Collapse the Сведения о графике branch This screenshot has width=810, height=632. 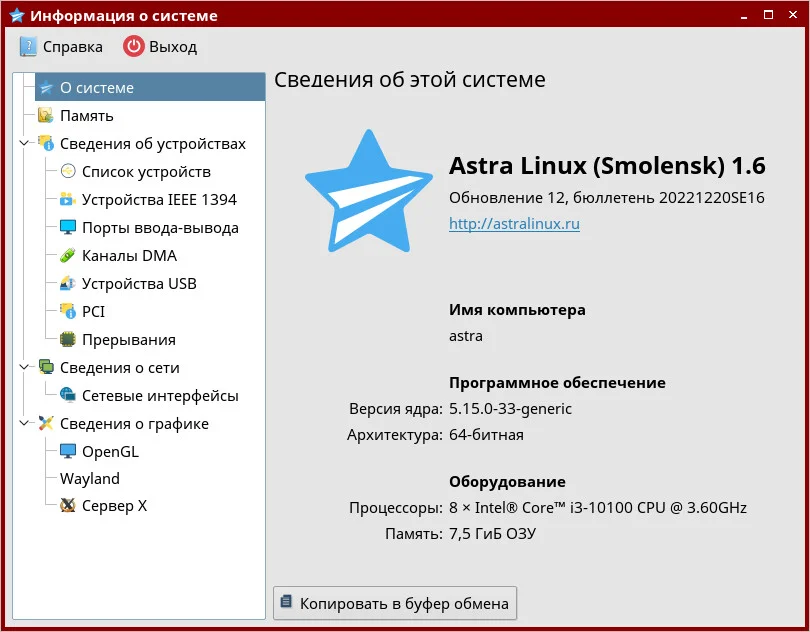pyautogui.click(x=24, y=423)
